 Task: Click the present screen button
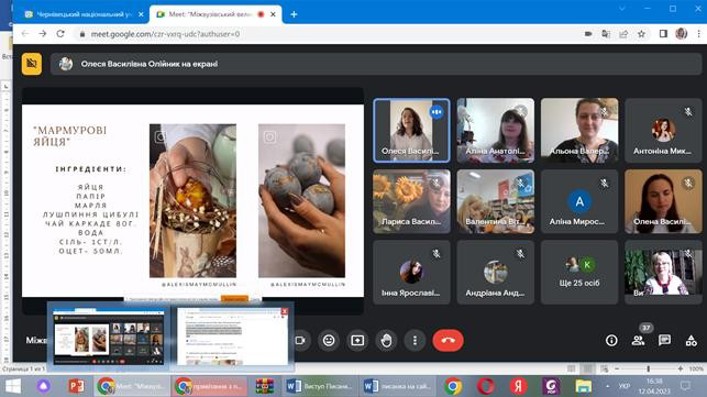click(358, 340)
